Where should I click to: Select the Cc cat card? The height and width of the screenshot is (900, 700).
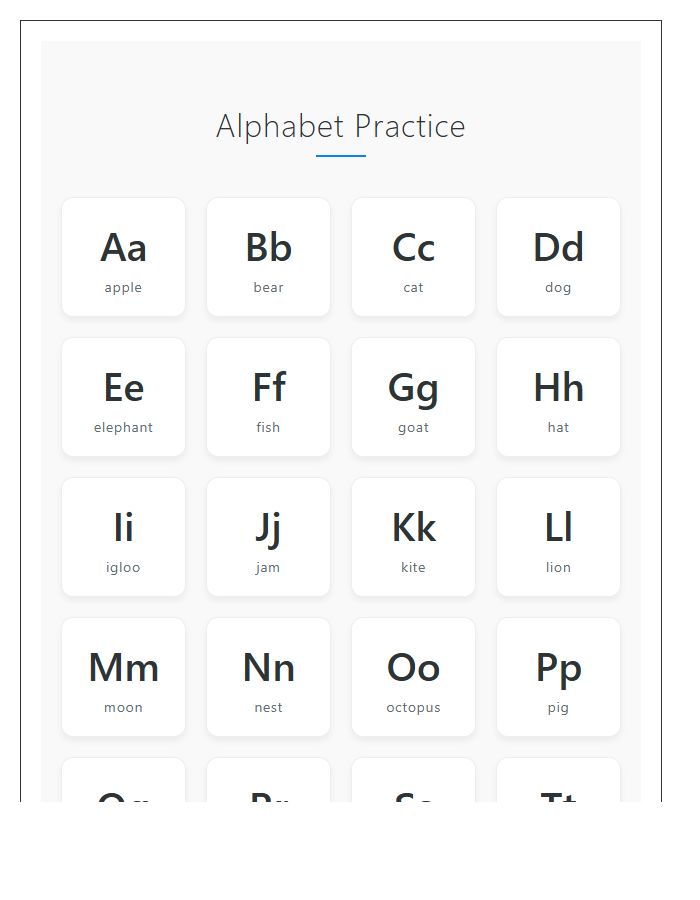[x=413, y=257]
